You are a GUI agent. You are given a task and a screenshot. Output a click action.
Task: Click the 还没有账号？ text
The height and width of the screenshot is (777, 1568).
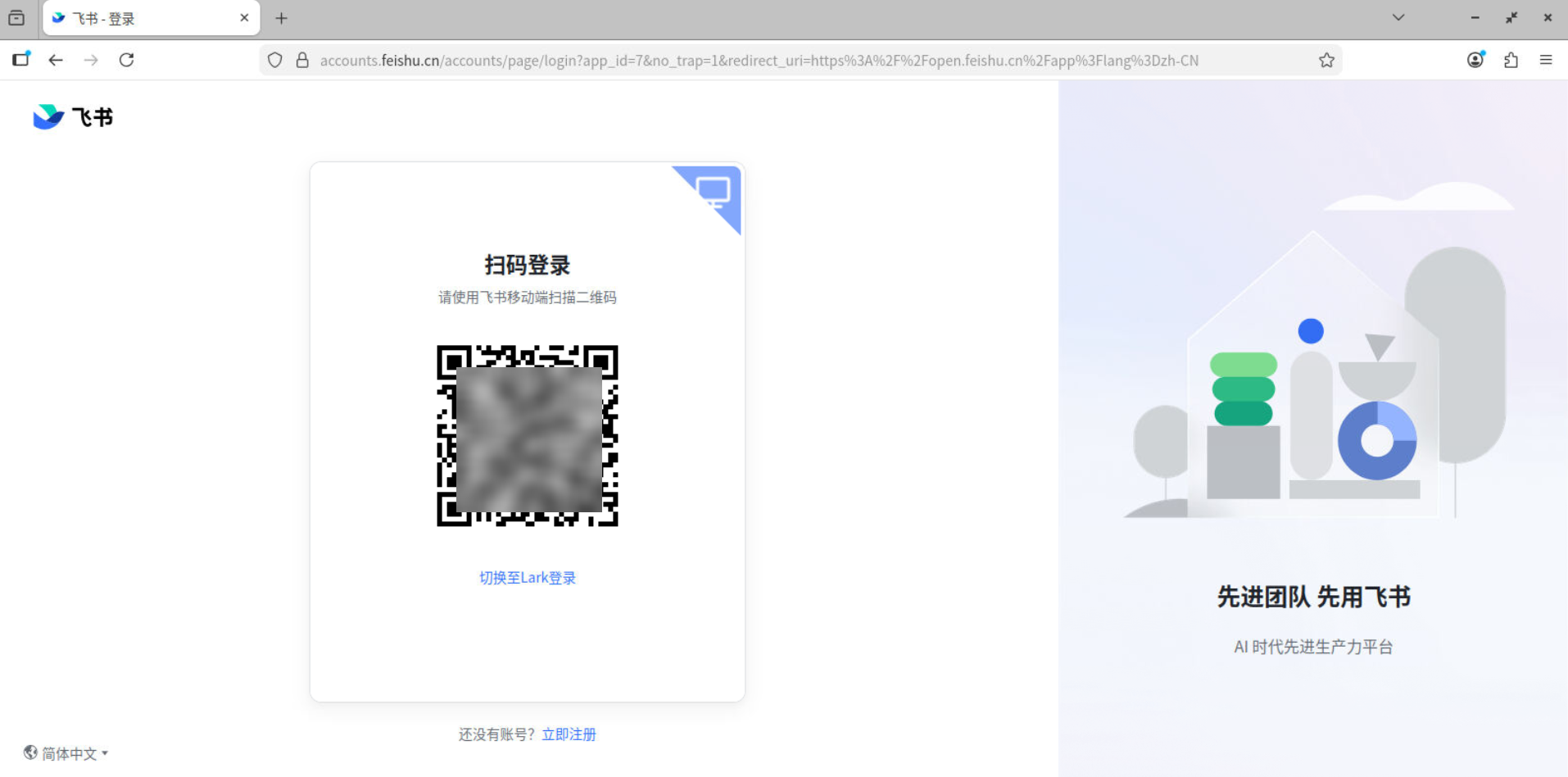[x=497, y=734]
